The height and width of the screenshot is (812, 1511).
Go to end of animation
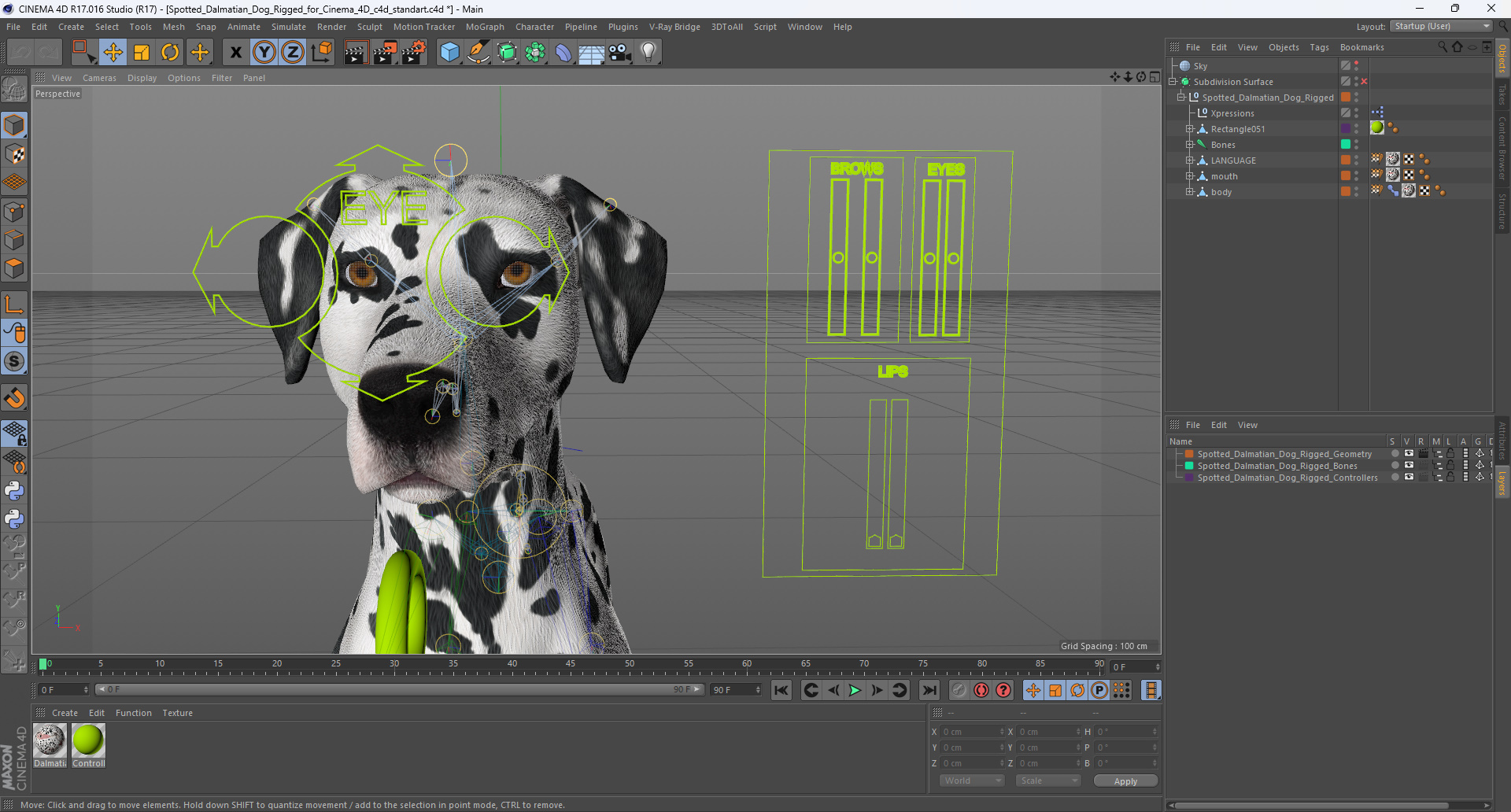pyautogui.click(x=929, y=690)
